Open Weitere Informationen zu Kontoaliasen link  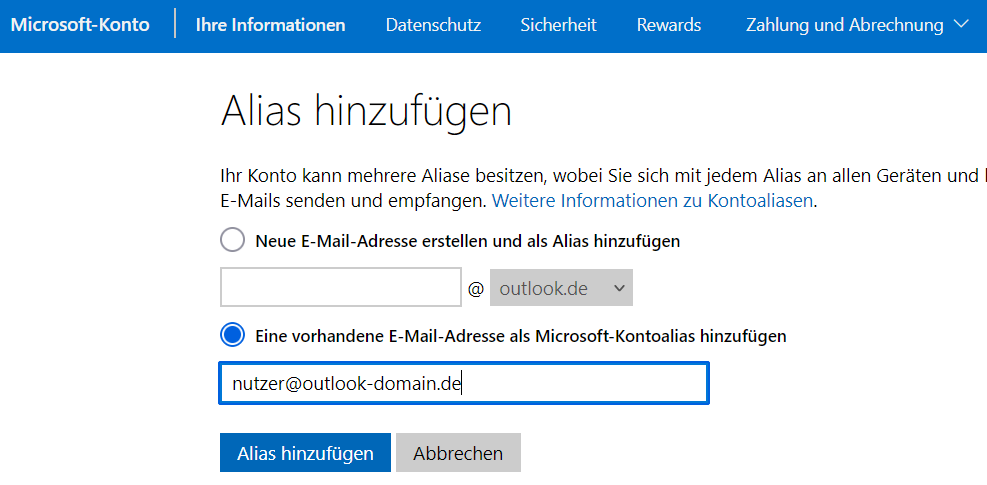click(x=652, y=201)
